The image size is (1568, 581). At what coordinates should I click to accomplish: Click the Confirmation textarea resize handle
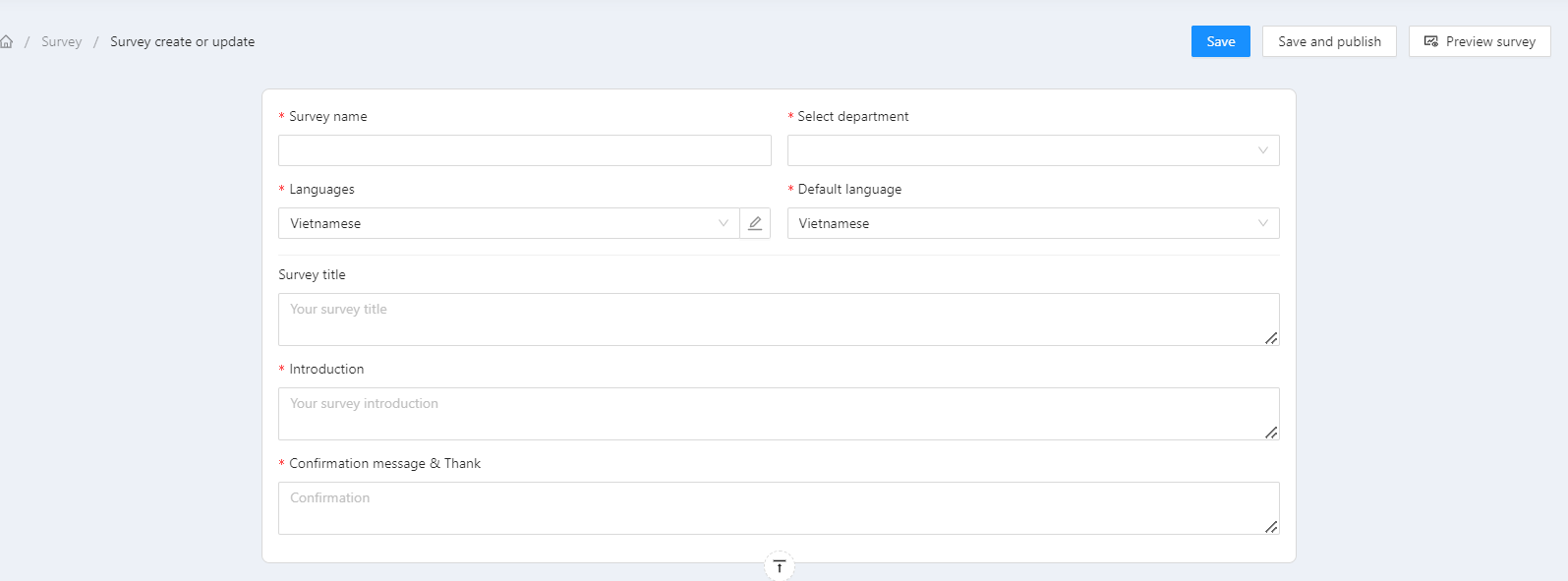pyautogui.click(x=1270, y=527)
